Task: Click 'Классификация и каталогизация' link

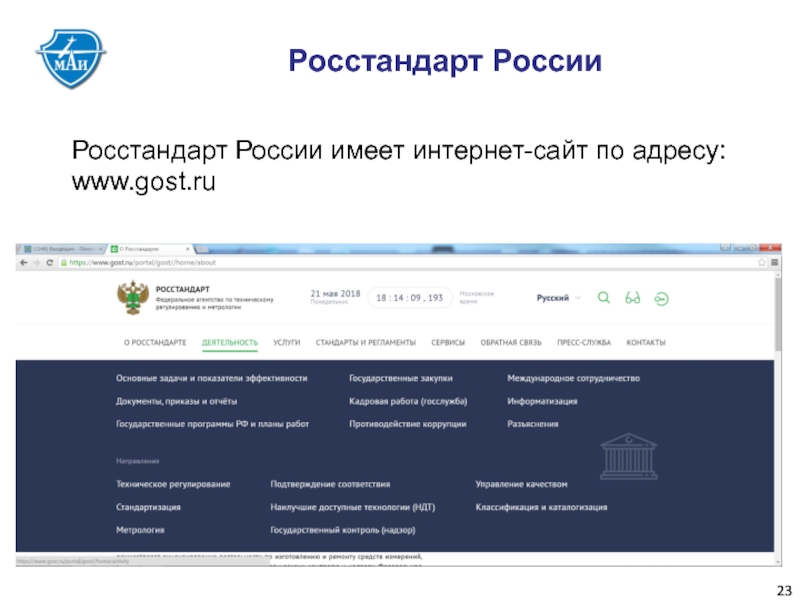Action: (x=541, y=507)
